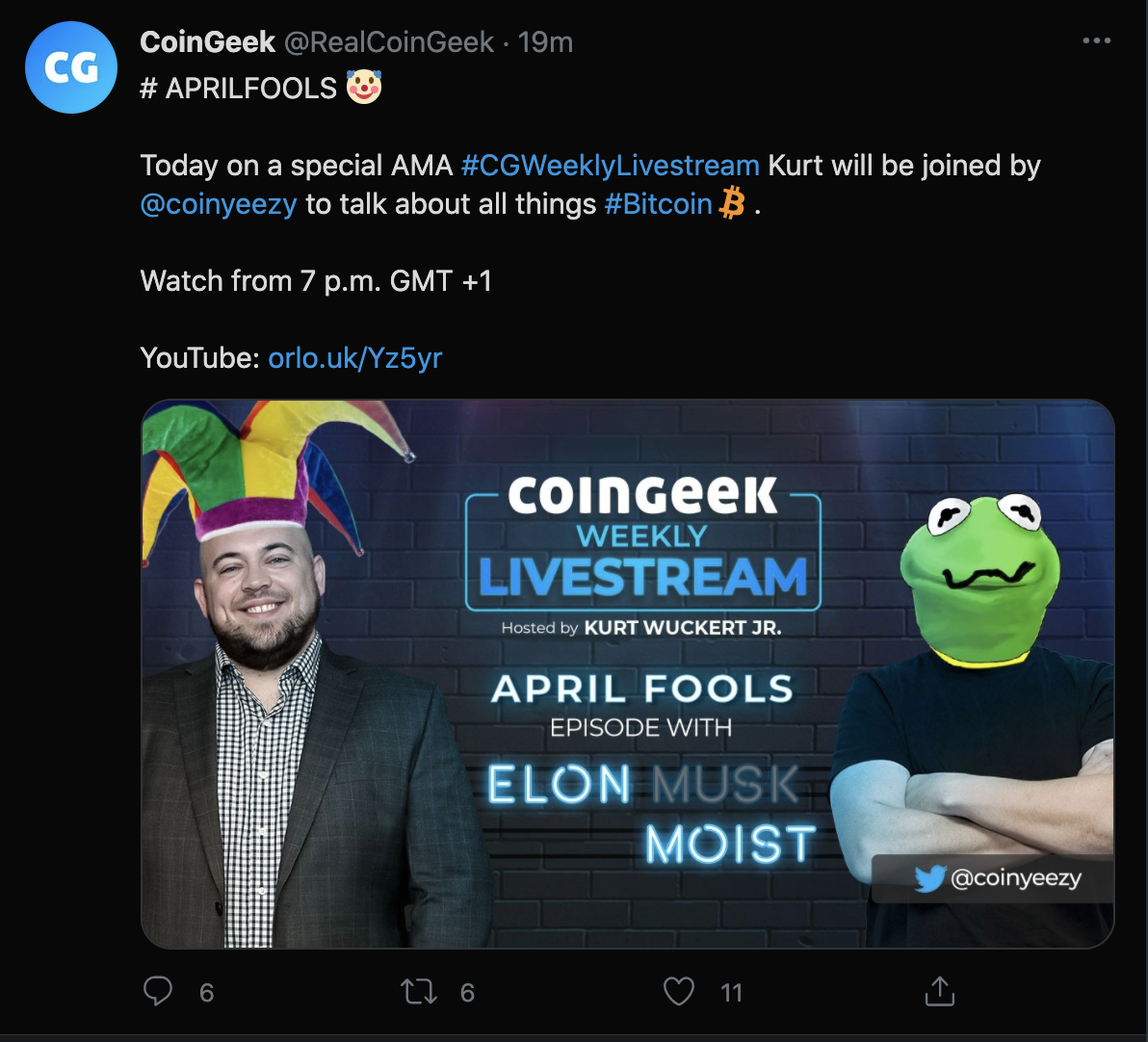The width and height of the screenshot is (1148, 1042).
Task: Open the #CGWeeklyLivestream hashtag
Action: (611, 166)
